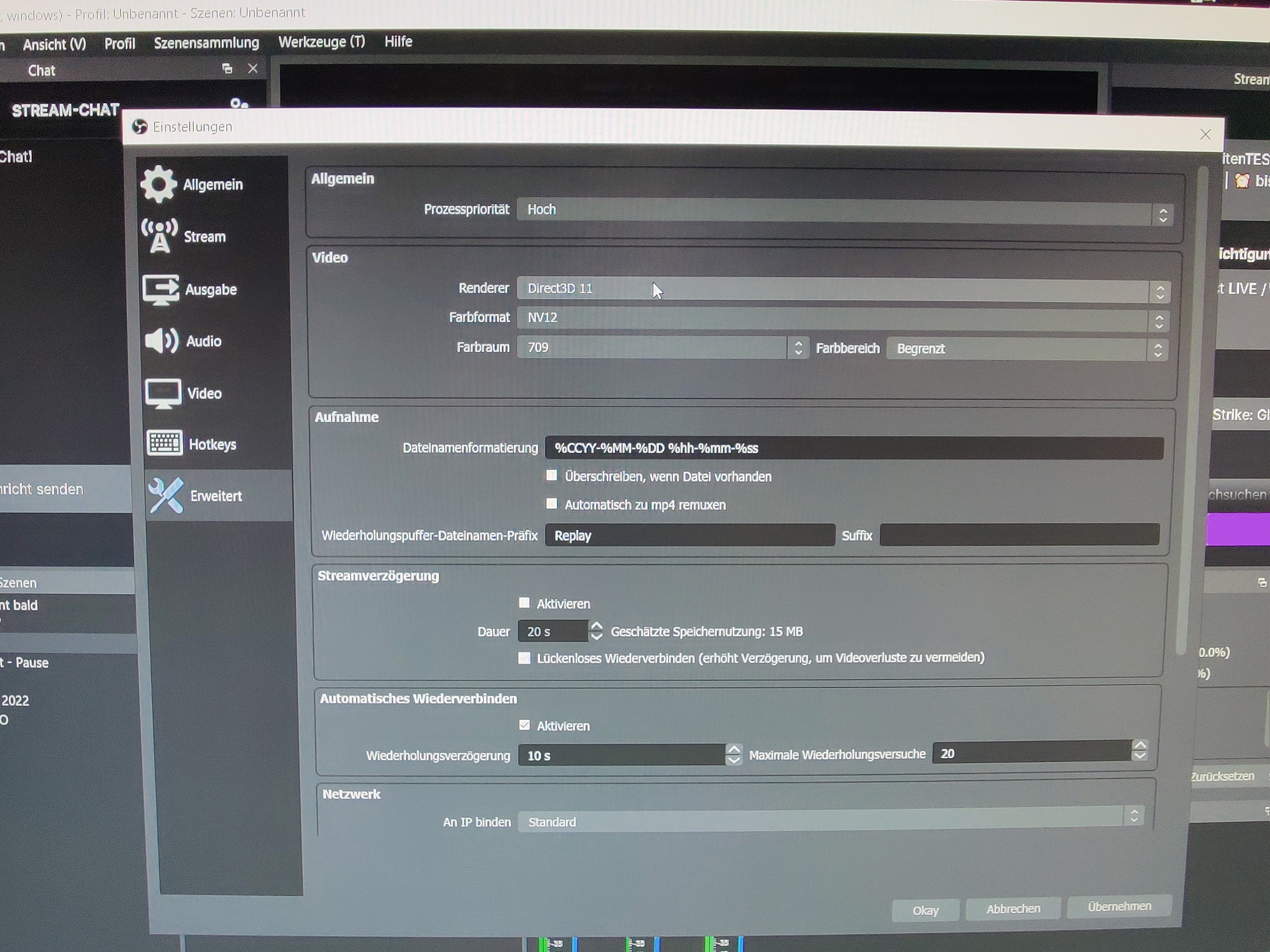1270x952 pixels.
Task: Undock the Chat panel via pop-out icon
Action: (x=227, y=69)
